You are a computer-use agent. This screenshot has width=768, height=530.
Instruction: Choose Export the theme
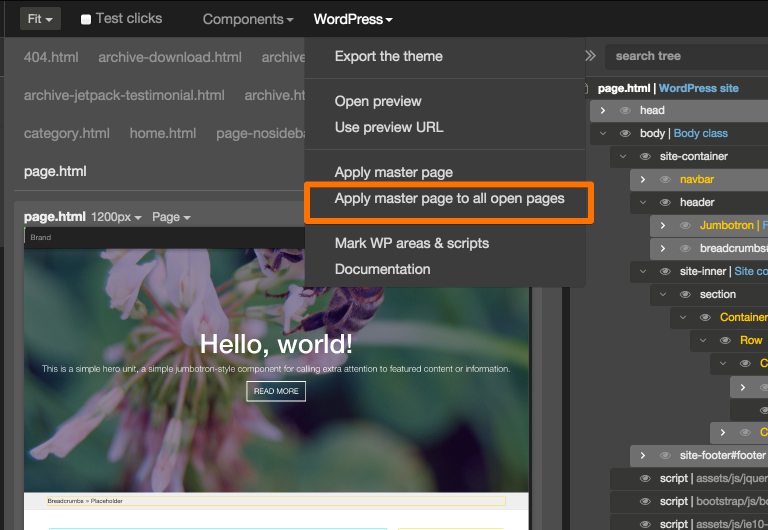[388, 56]
